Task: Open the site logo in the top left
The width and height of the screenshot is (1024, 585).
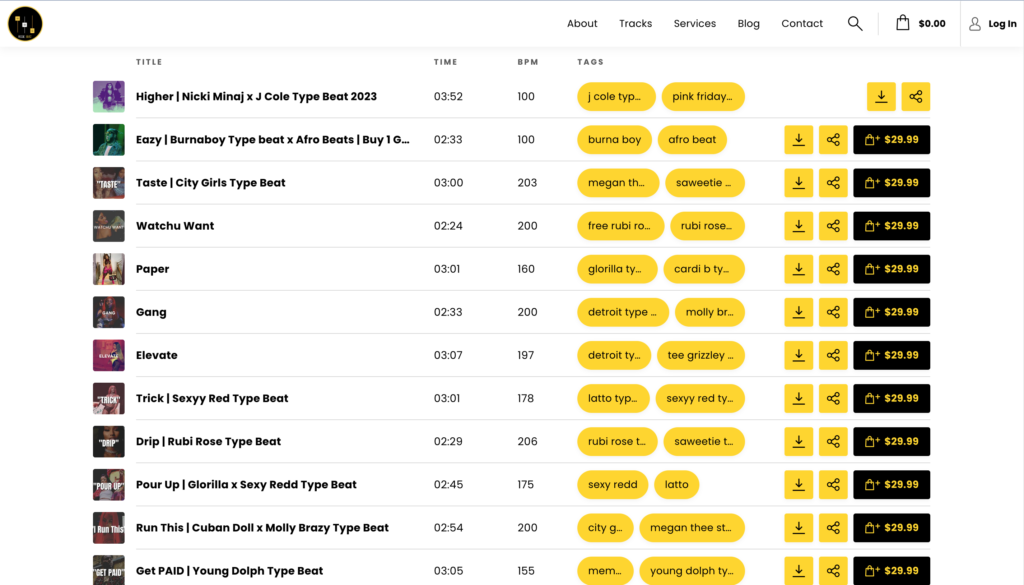Action: click(x=25, y=23)
